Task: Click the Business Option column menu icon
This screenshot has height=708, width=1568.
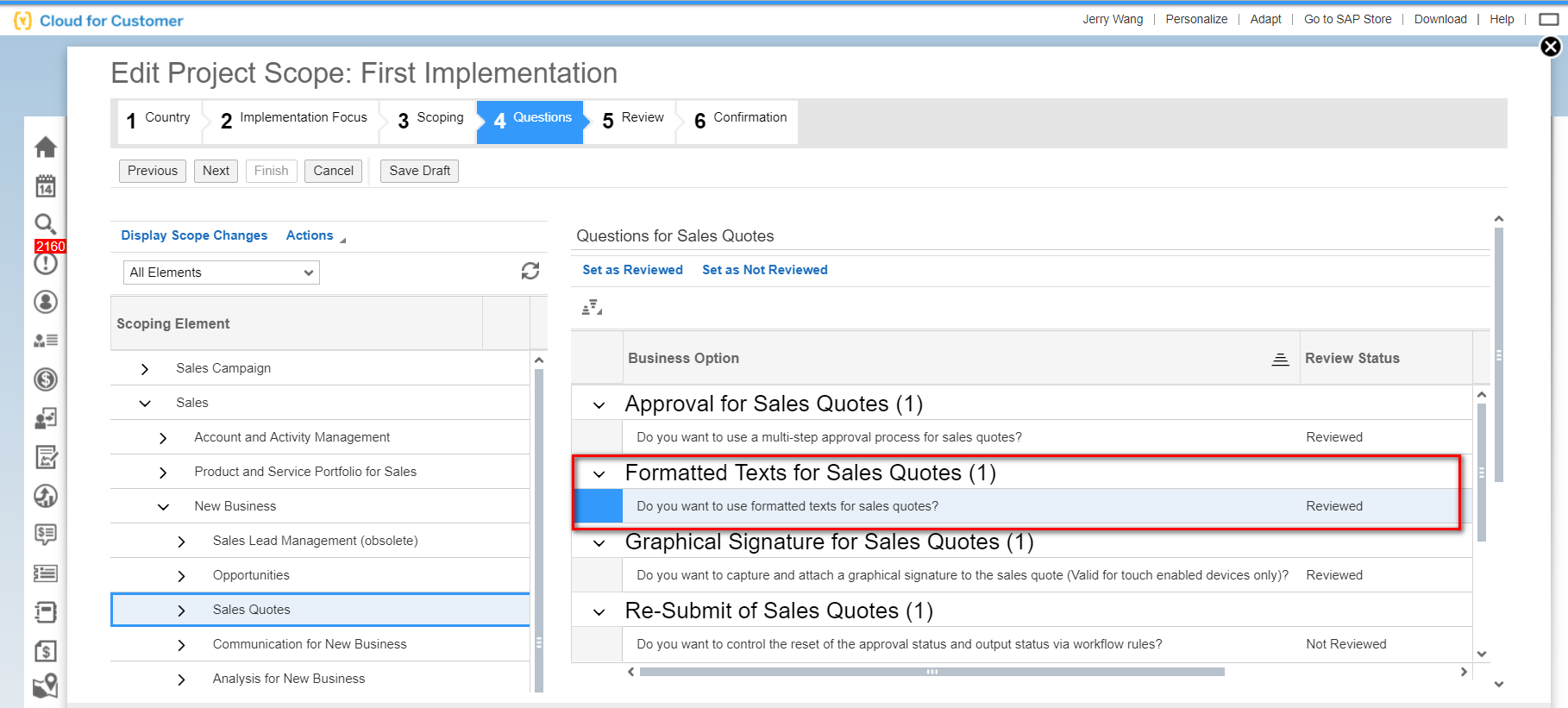Action: (x=1281, y=359)
